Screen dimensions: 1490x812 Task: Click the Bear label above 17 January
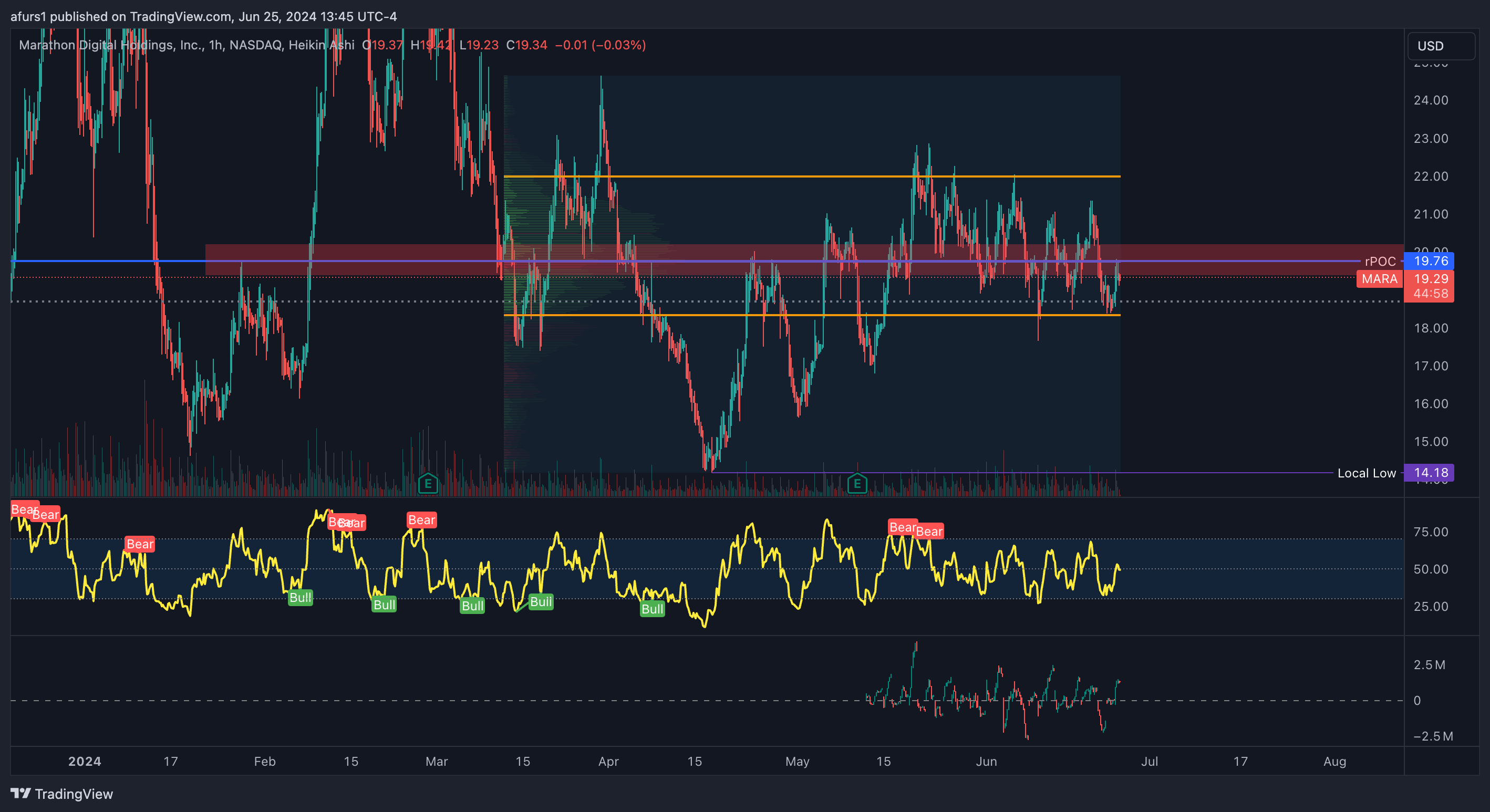coord(140,544)
